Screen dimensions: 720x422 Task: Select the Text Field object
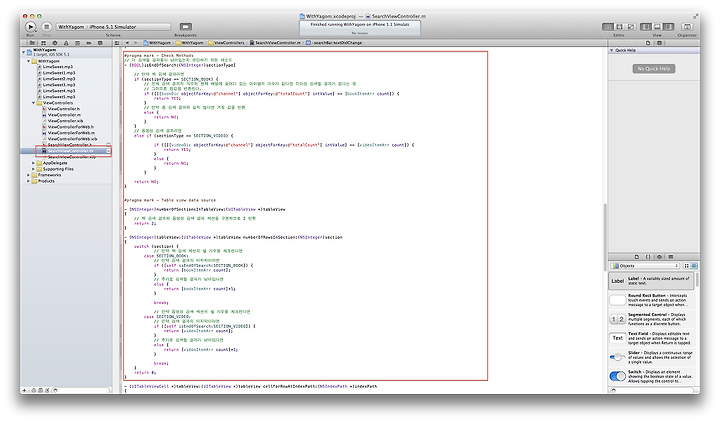click(652, 338)
